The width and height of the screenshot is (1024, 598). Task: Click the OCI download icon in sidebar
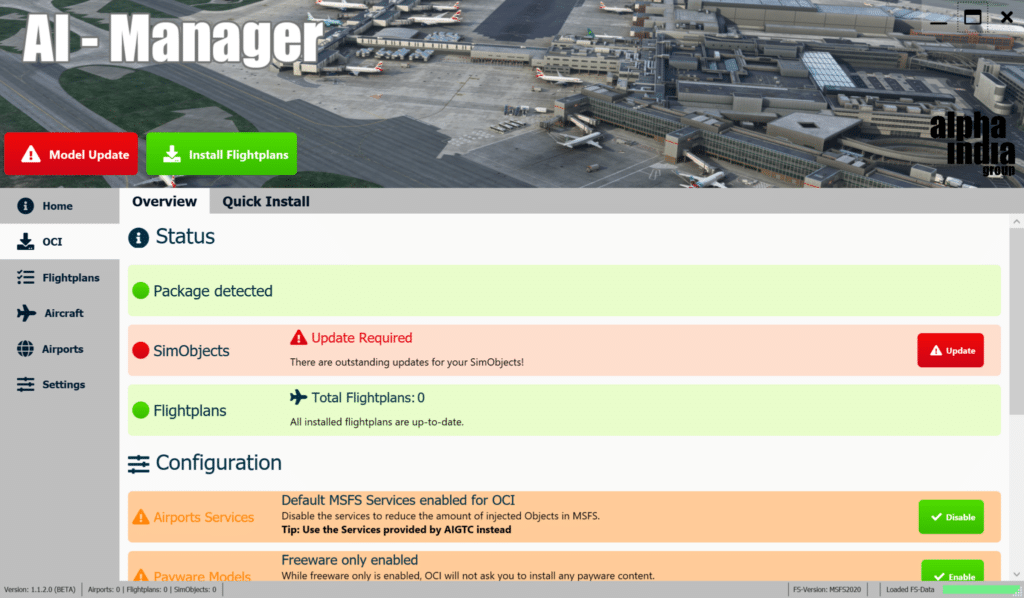coord(26,242)
